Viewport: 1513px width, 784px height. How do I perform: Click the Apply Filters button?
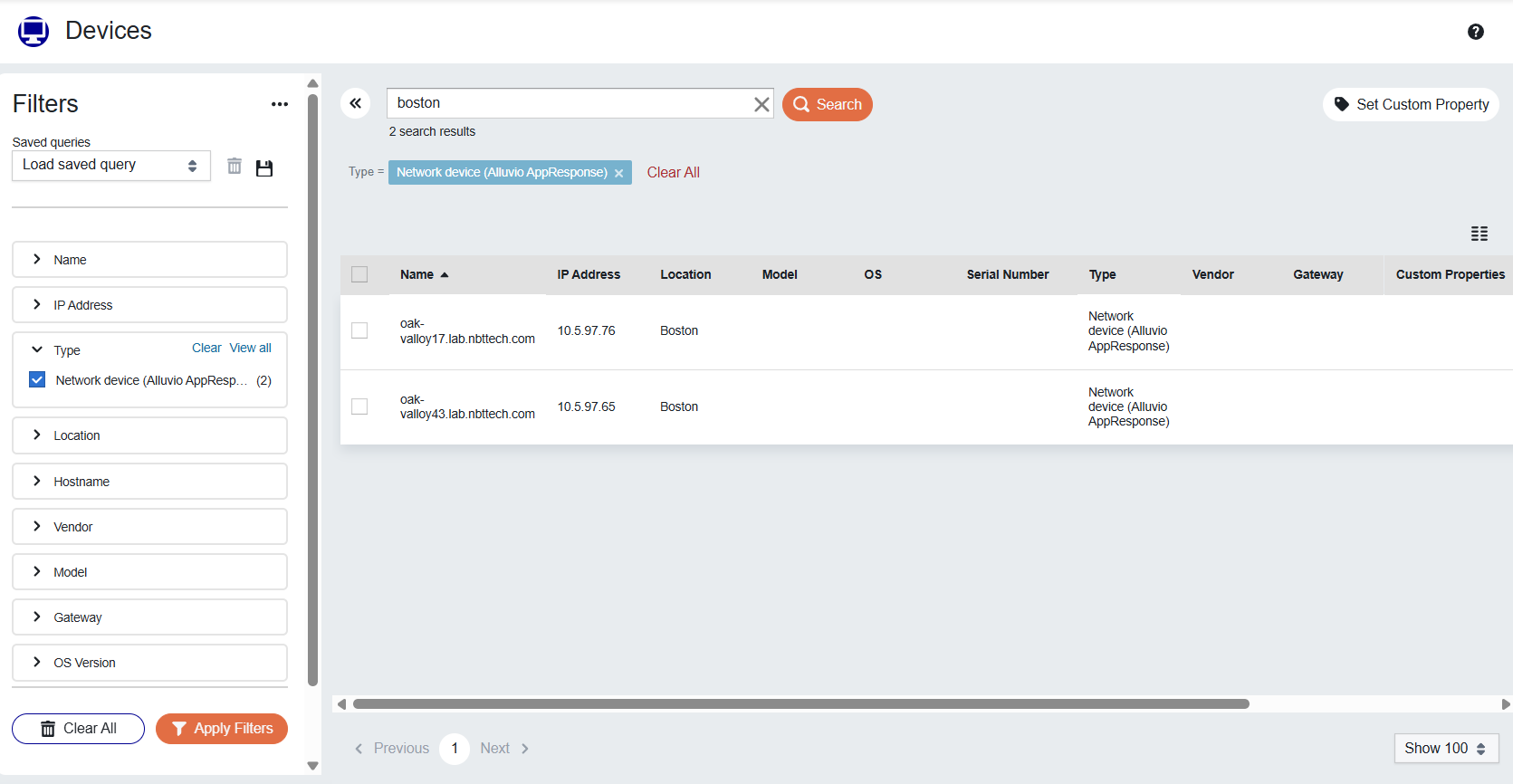tap(222, 729)
